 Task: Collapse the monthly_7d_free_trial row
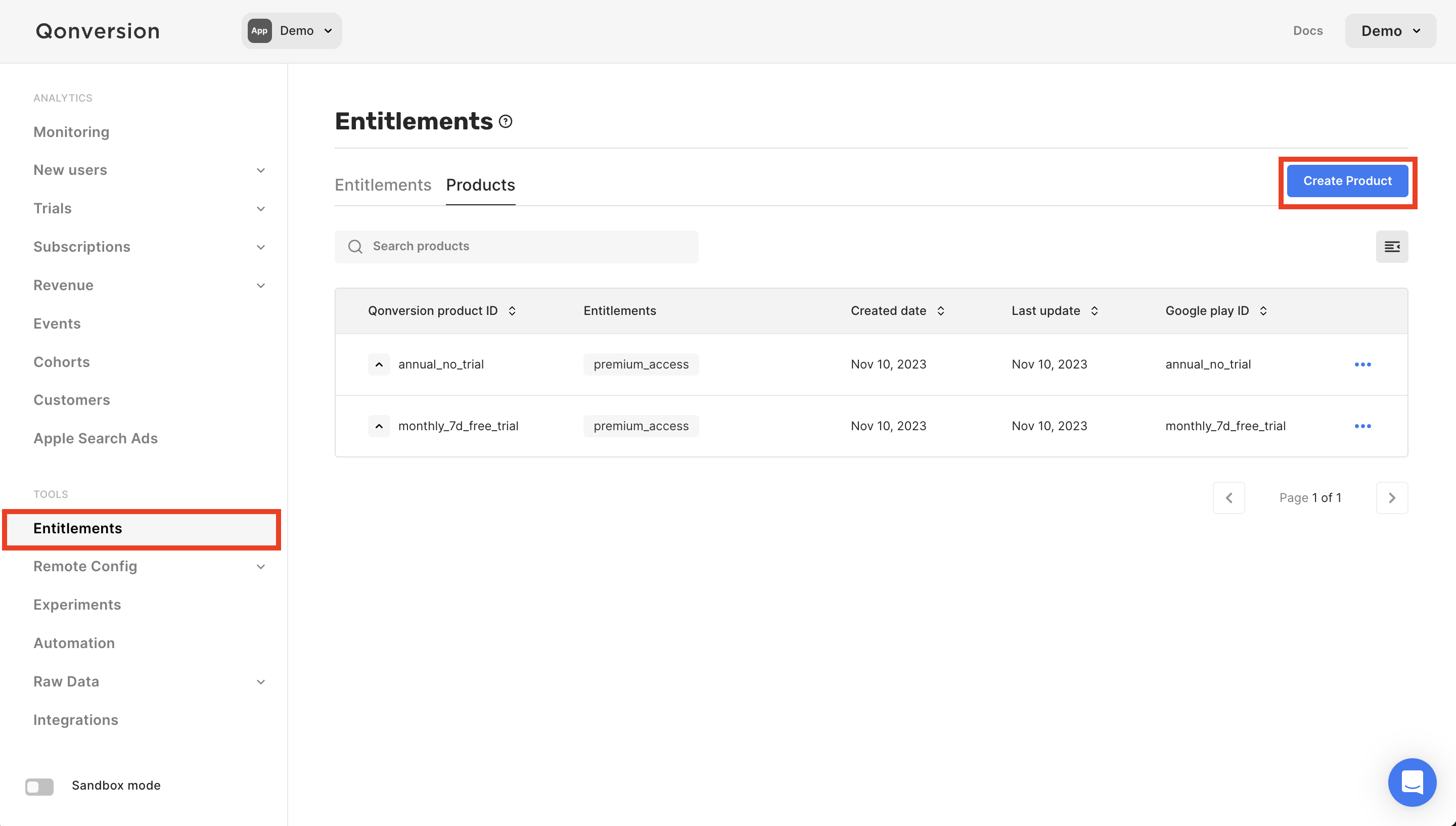[379, 426]
